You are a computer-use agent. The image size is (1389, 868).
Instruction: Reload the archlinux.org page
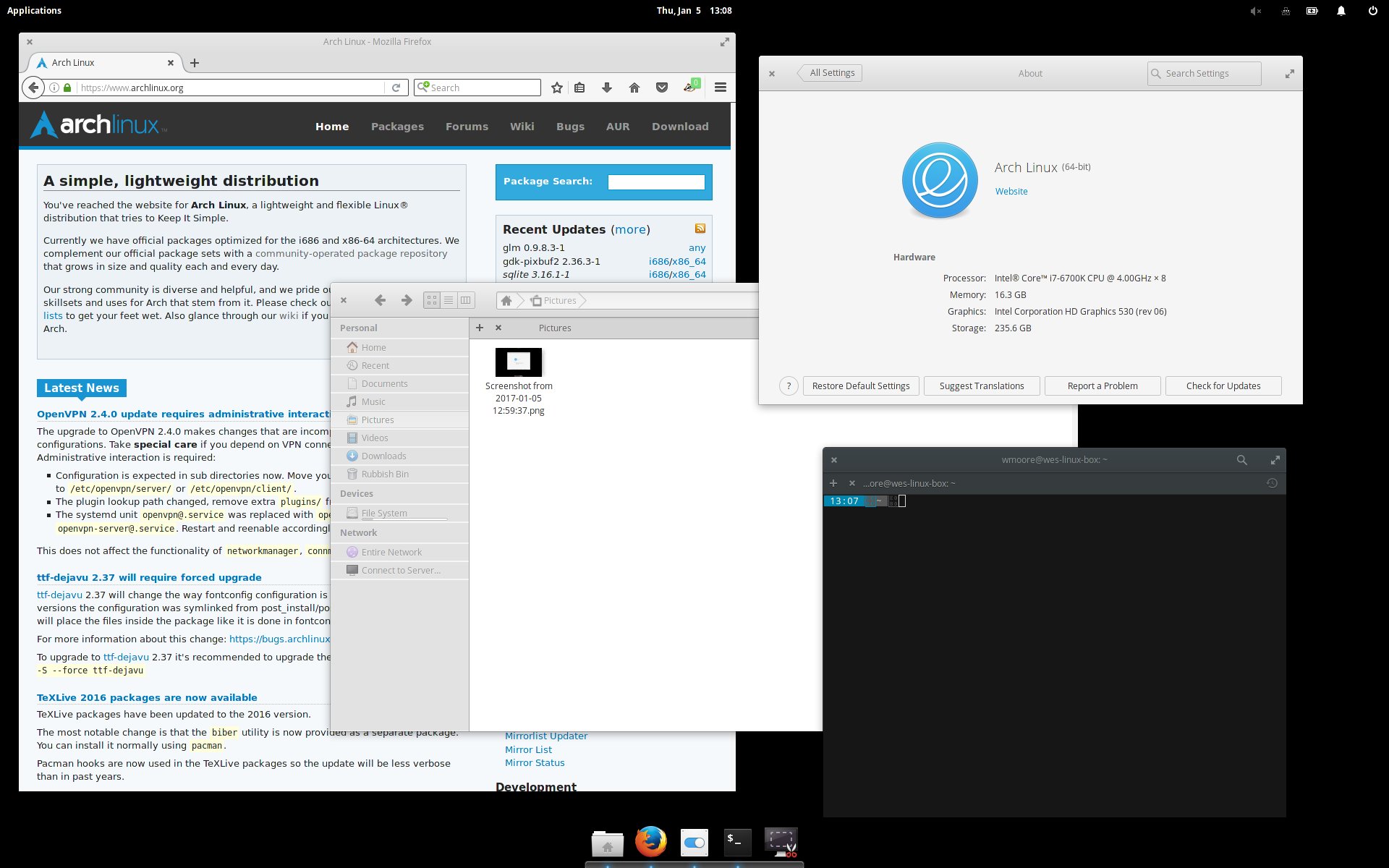click(396, 88)
